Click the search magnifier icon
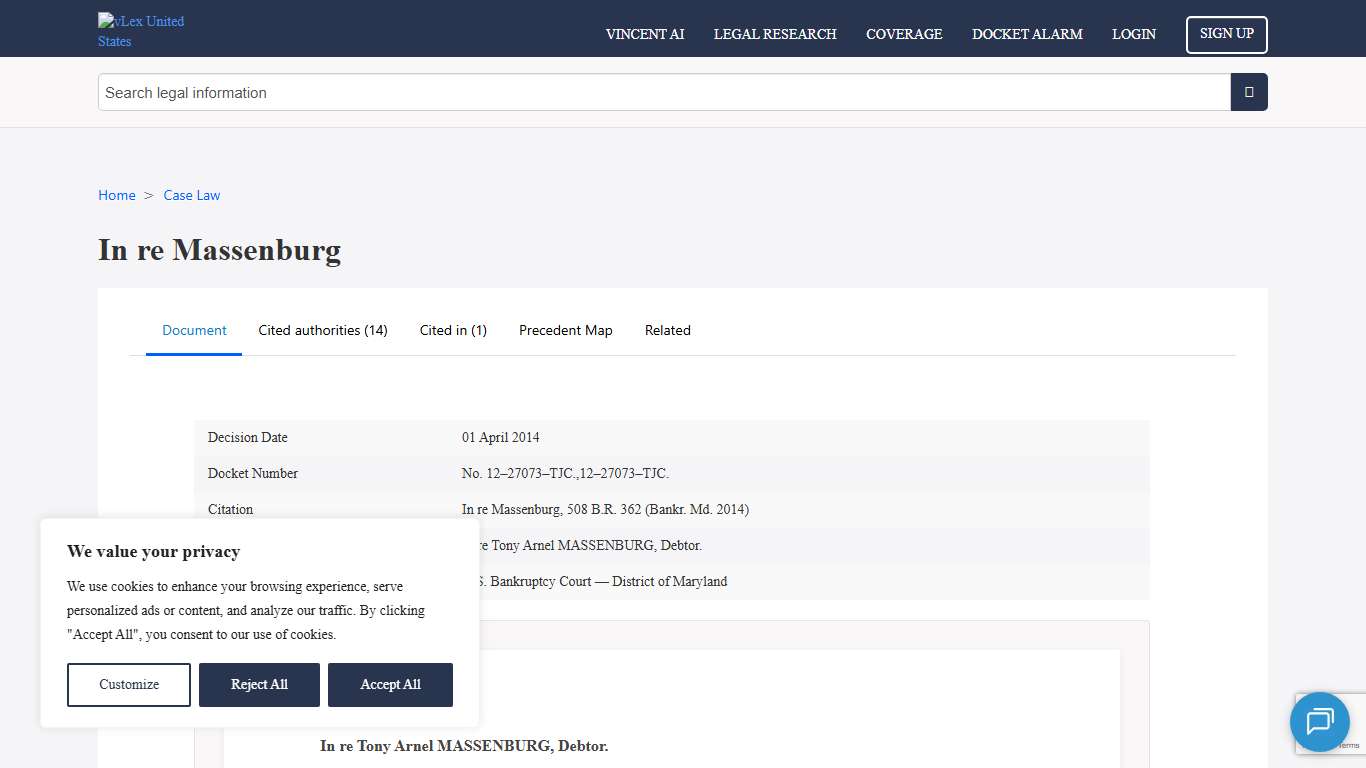The height and width of the screenshot is (768, 1366). click(x=1248, y=91)
